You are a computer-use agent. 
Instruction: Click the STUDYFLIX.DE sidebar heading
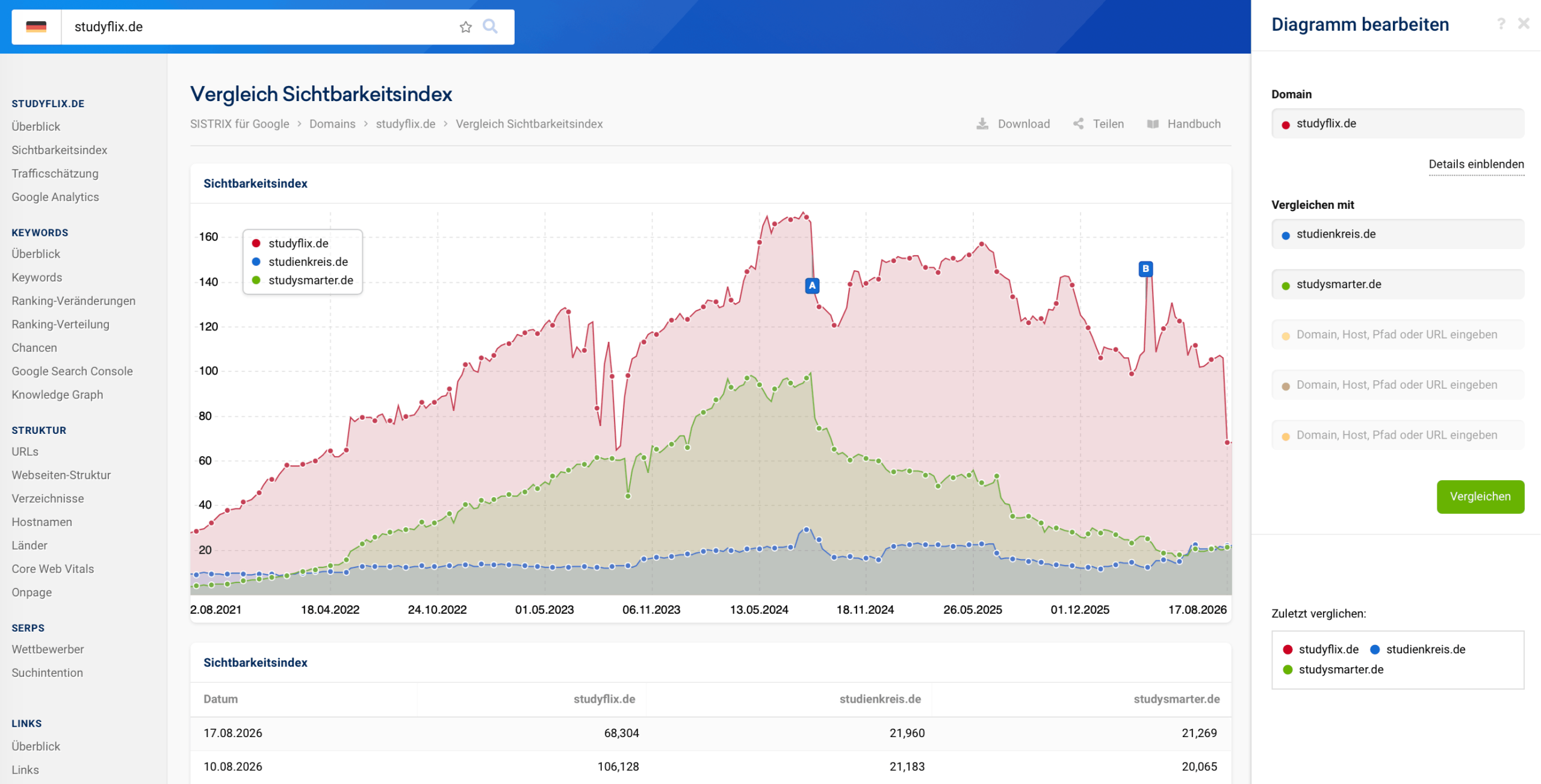pyautogui.click(x=48, y=103)
